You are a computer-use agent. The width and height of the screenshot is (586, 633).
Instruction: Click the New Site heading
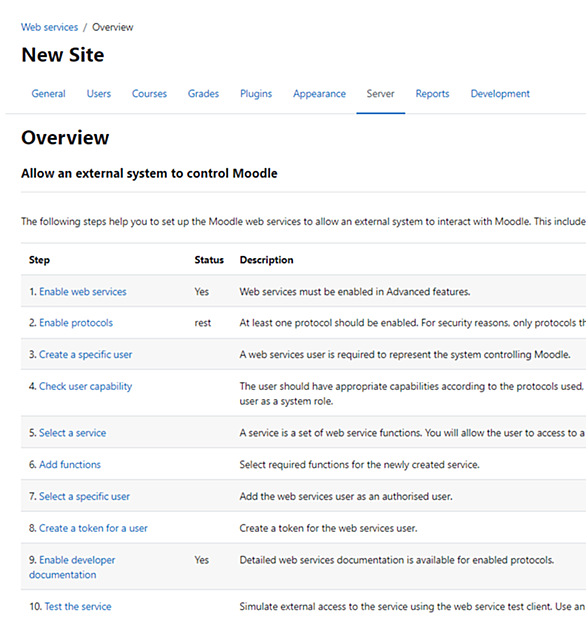click(x=63, y=55)
